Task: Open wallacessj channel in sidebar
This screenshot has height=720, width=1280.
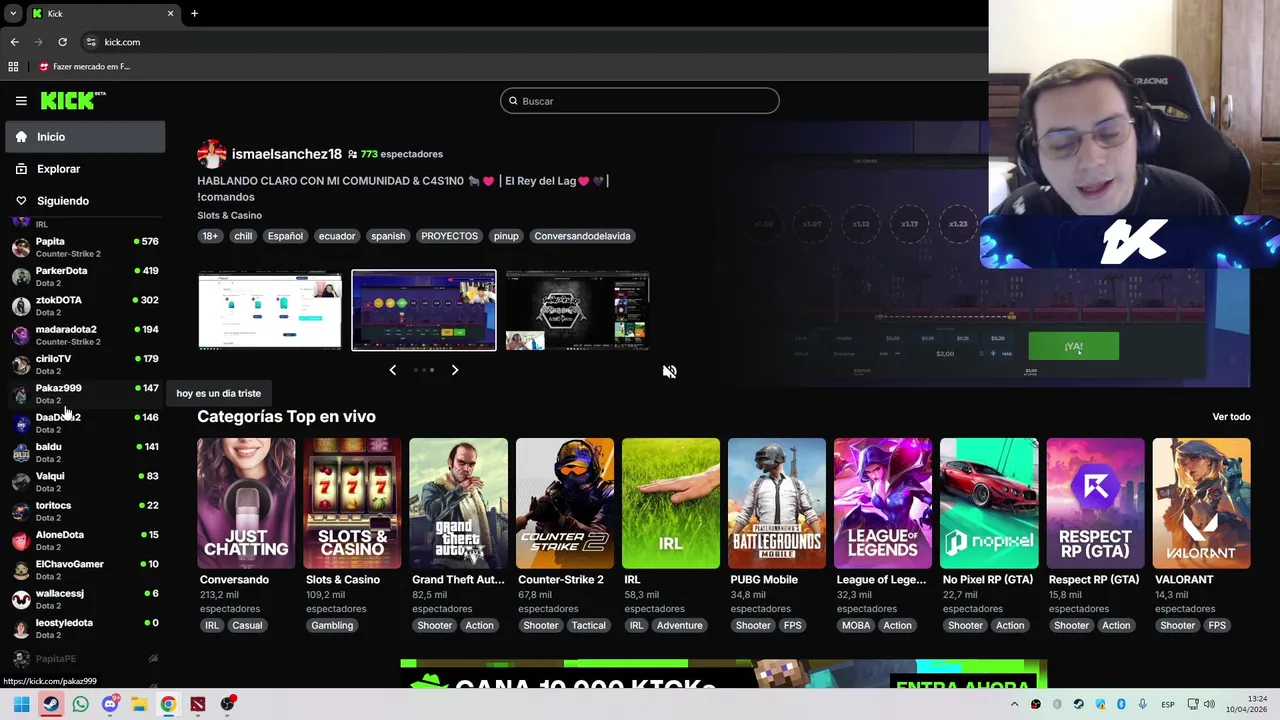Action: pos(85,599)
